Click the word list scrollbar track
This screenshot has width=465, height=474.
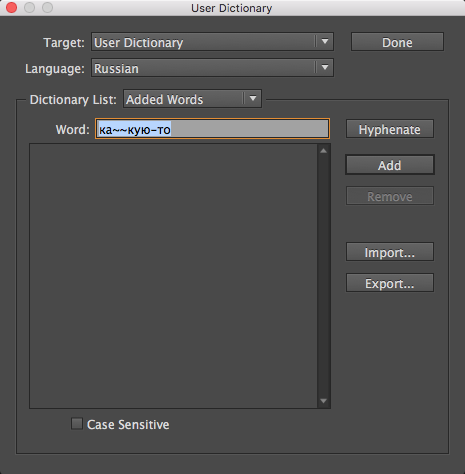323,276
